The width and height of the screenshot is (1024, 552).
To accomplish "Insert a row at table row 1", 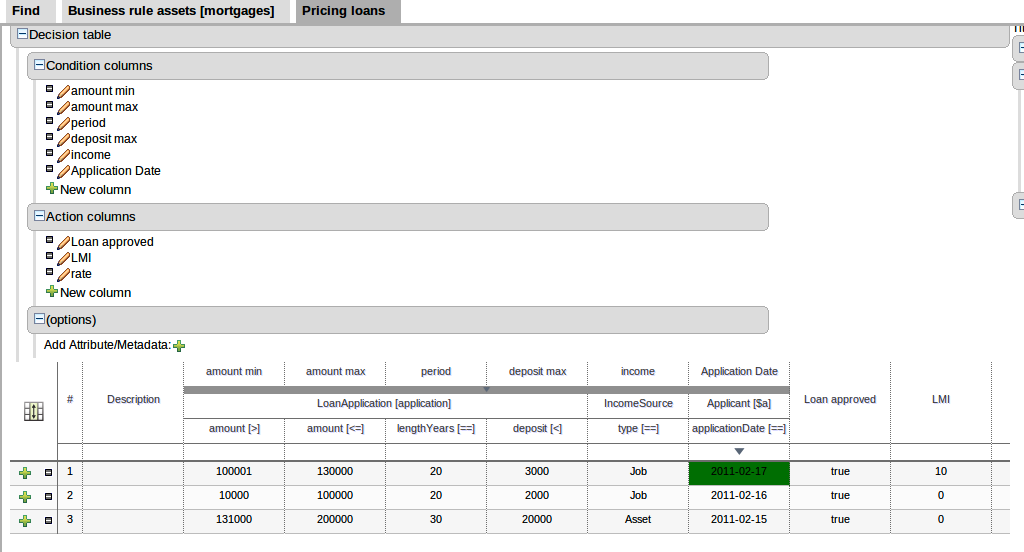I will click(x=25, y=472).
